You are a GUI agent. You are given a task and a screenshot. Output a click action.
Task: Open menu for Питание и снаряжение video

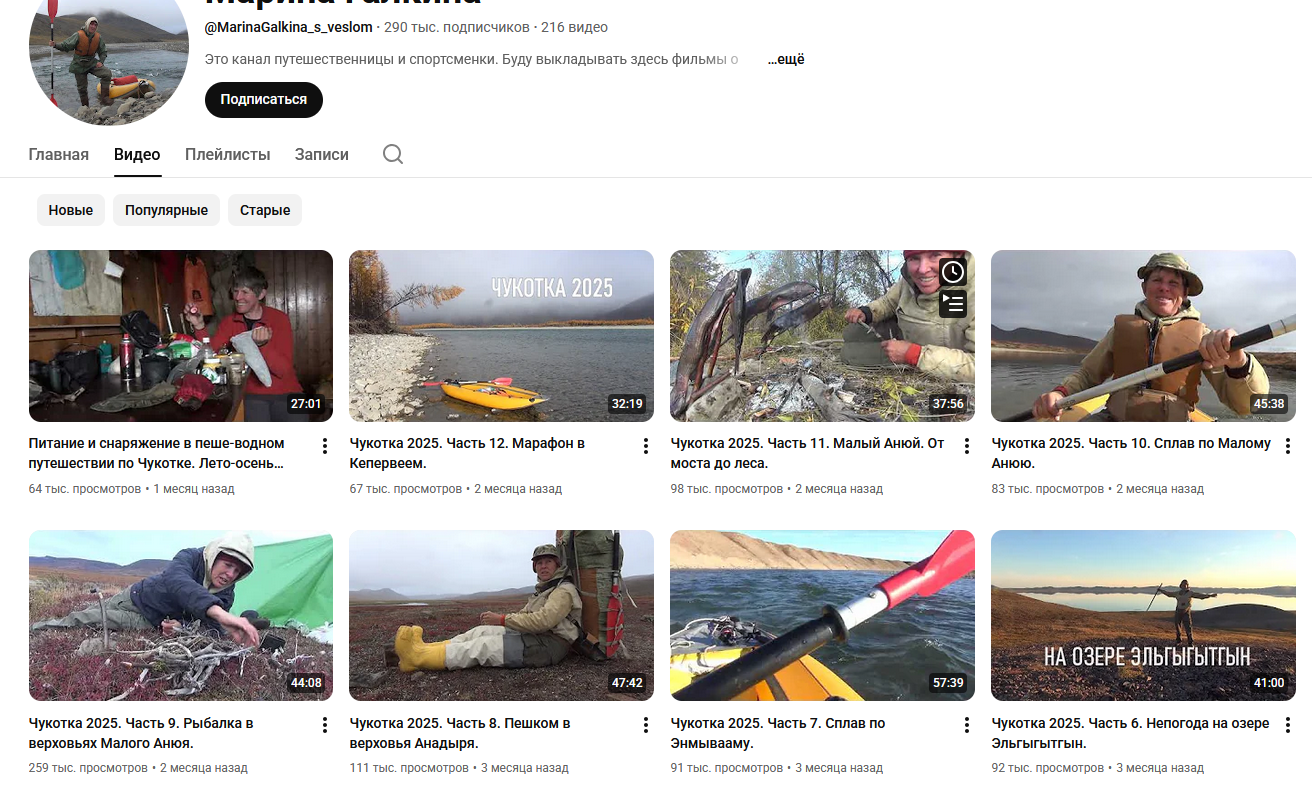point(325,446)
